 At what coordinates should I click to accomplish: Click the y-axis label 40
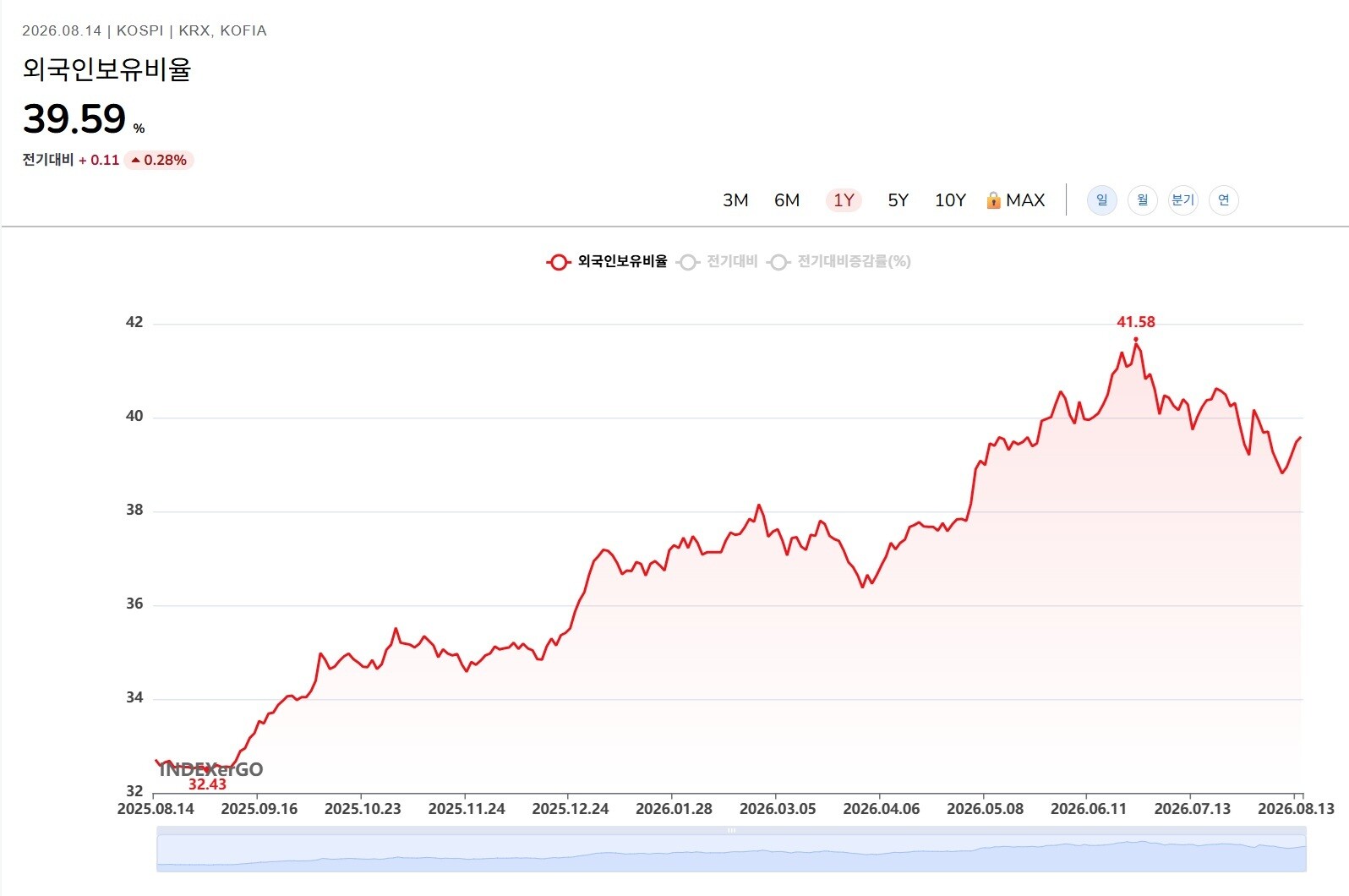pyautogui.click(x=134, y=416)
